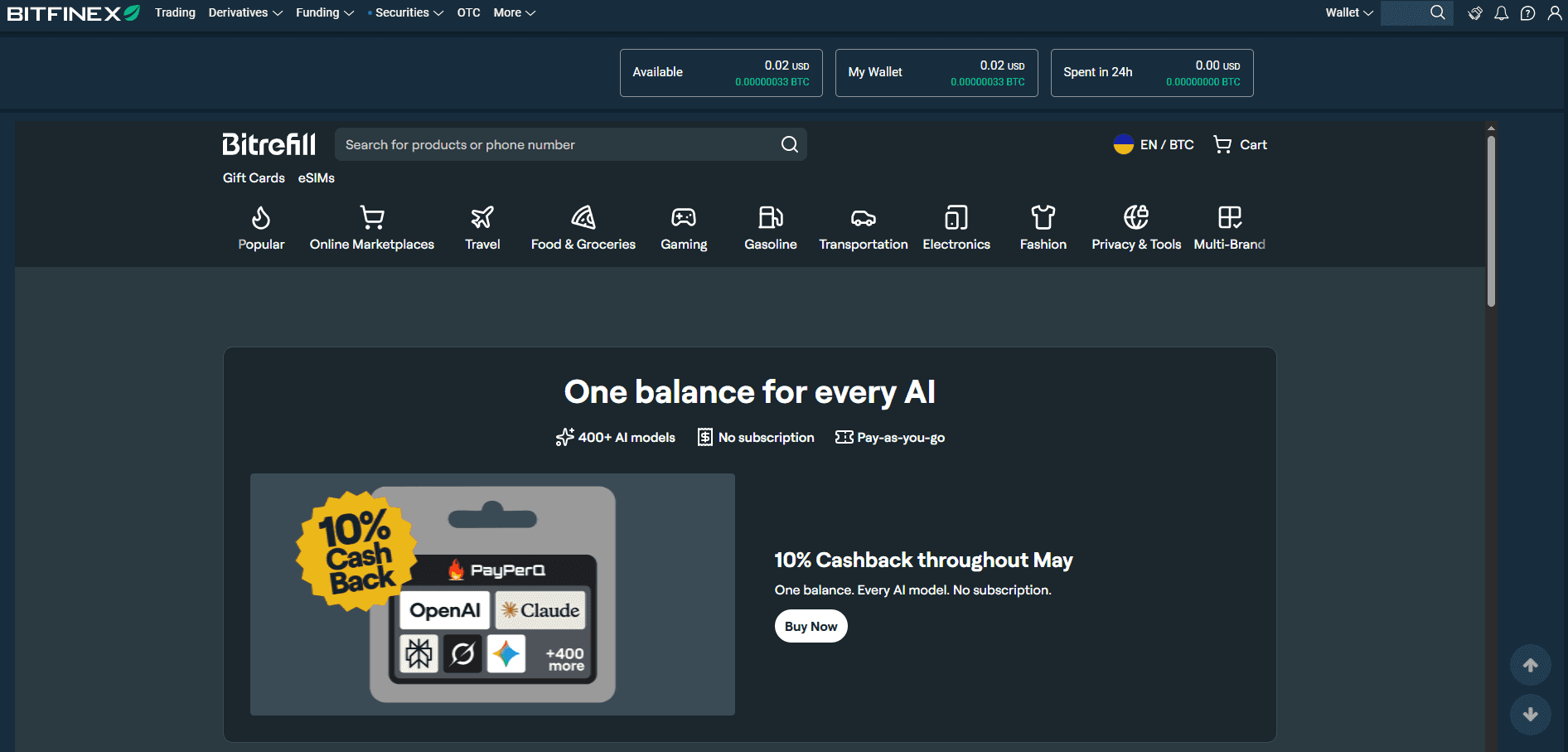Click the 'Pay-as-you-go' text
Viewport: 1568px width, 752px height.
[x=901, y=437]
